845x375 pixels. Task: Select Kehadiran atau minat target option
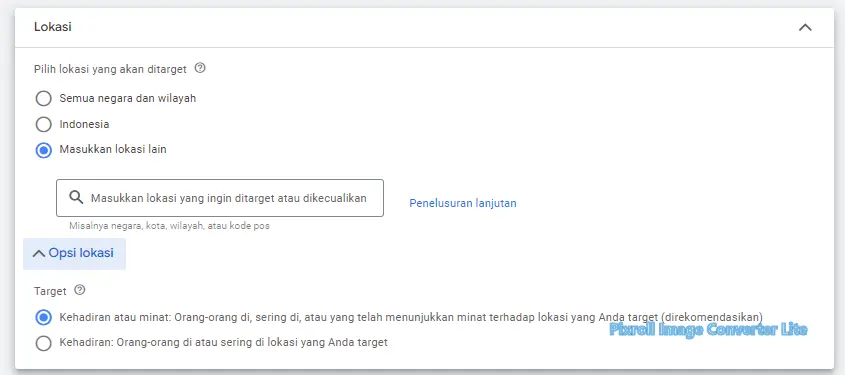44,317
